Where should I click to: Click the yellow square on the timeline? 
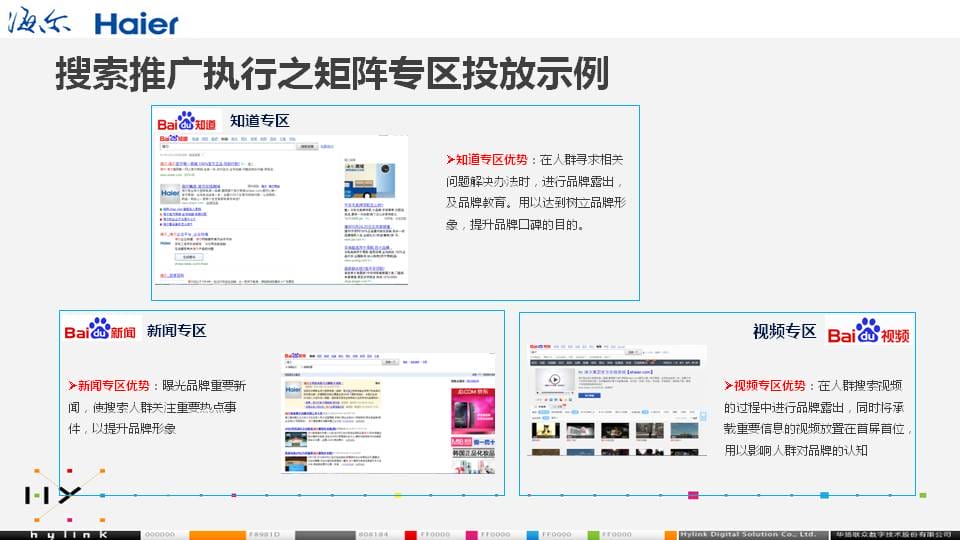397,495
